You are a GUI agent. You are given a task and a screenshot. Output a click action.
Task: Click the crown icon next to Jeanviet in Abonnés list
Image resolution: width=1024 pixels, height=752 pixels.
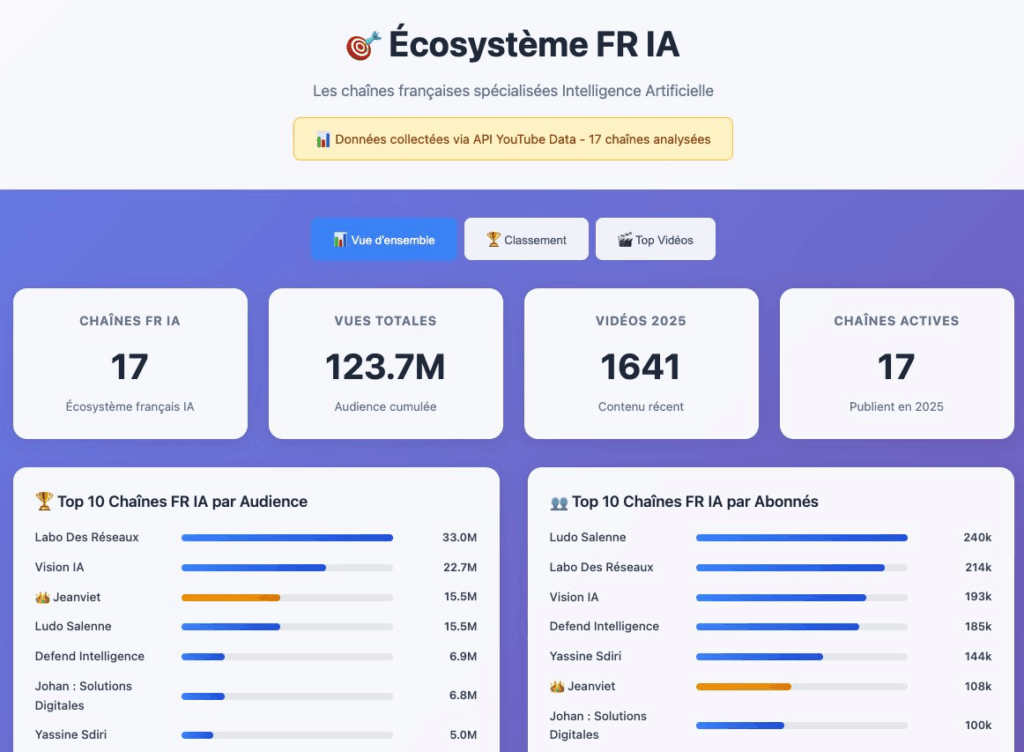(x=557, y=687)
